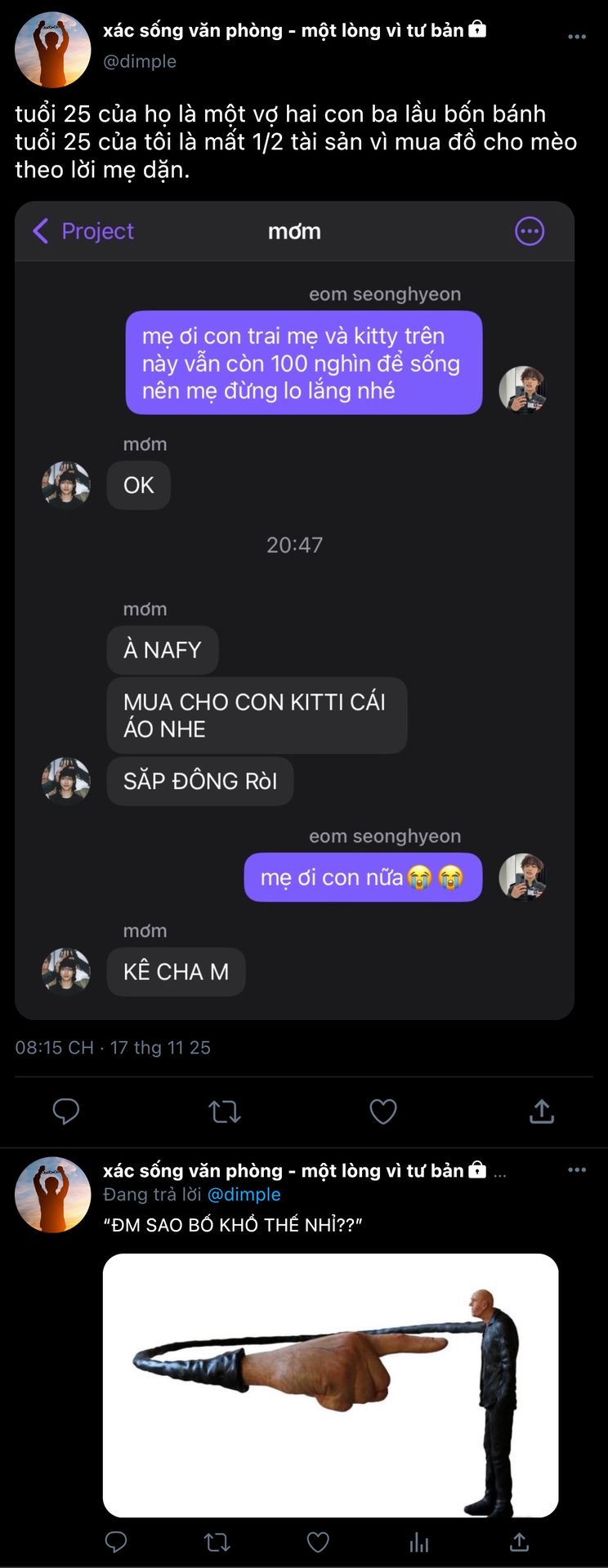The height and width of the screenshot is (1568, 608).
Task: Share the main tweet via the share icon
Action: pos(542,1111)
